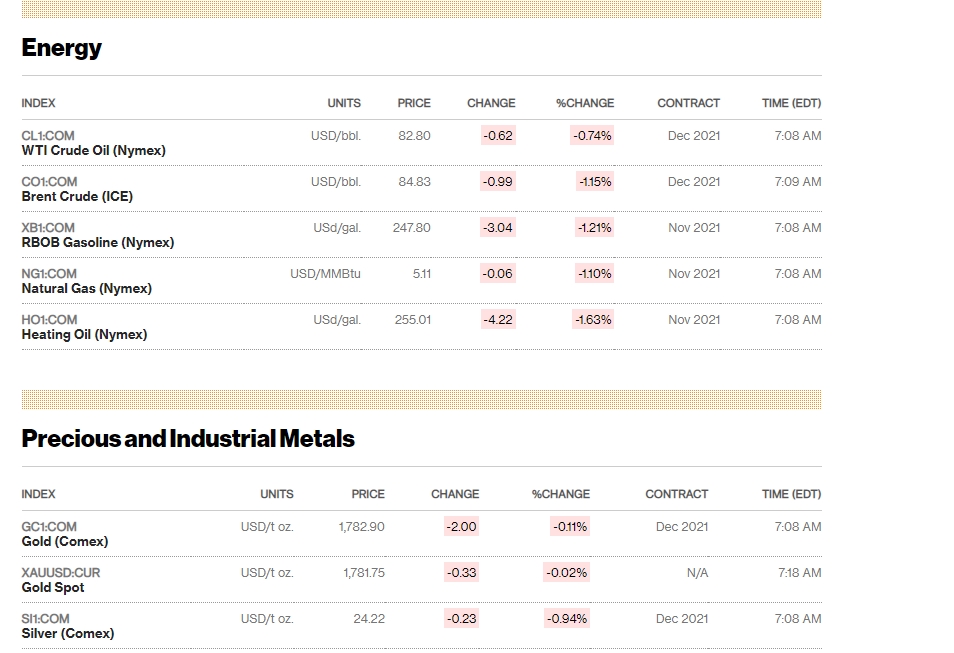Open the Brent Crude (ICE) link

[x=77, y=197]
